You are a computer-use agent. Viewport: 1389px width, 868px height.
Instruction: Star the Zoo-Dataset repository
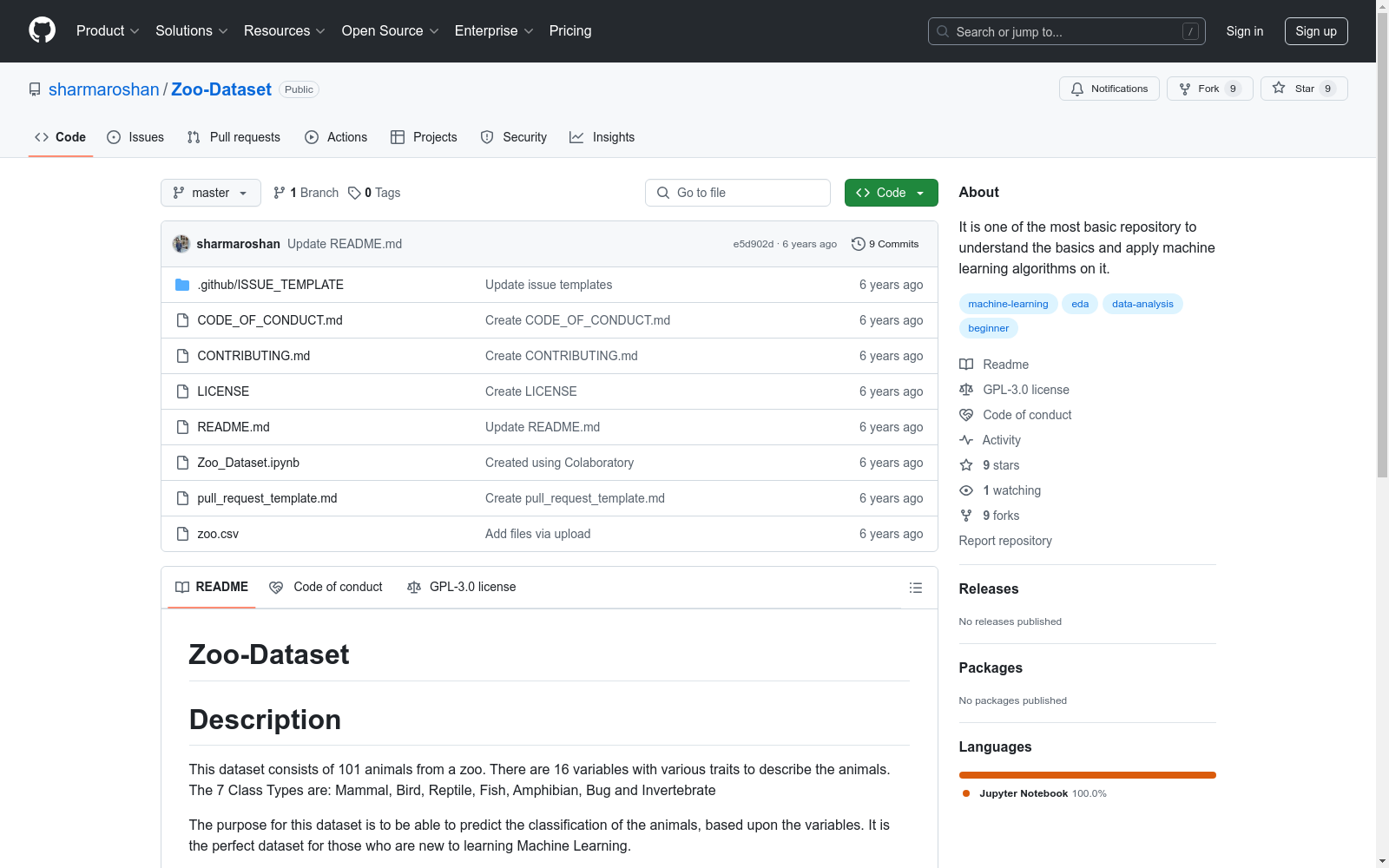[x=1303, y=89]
